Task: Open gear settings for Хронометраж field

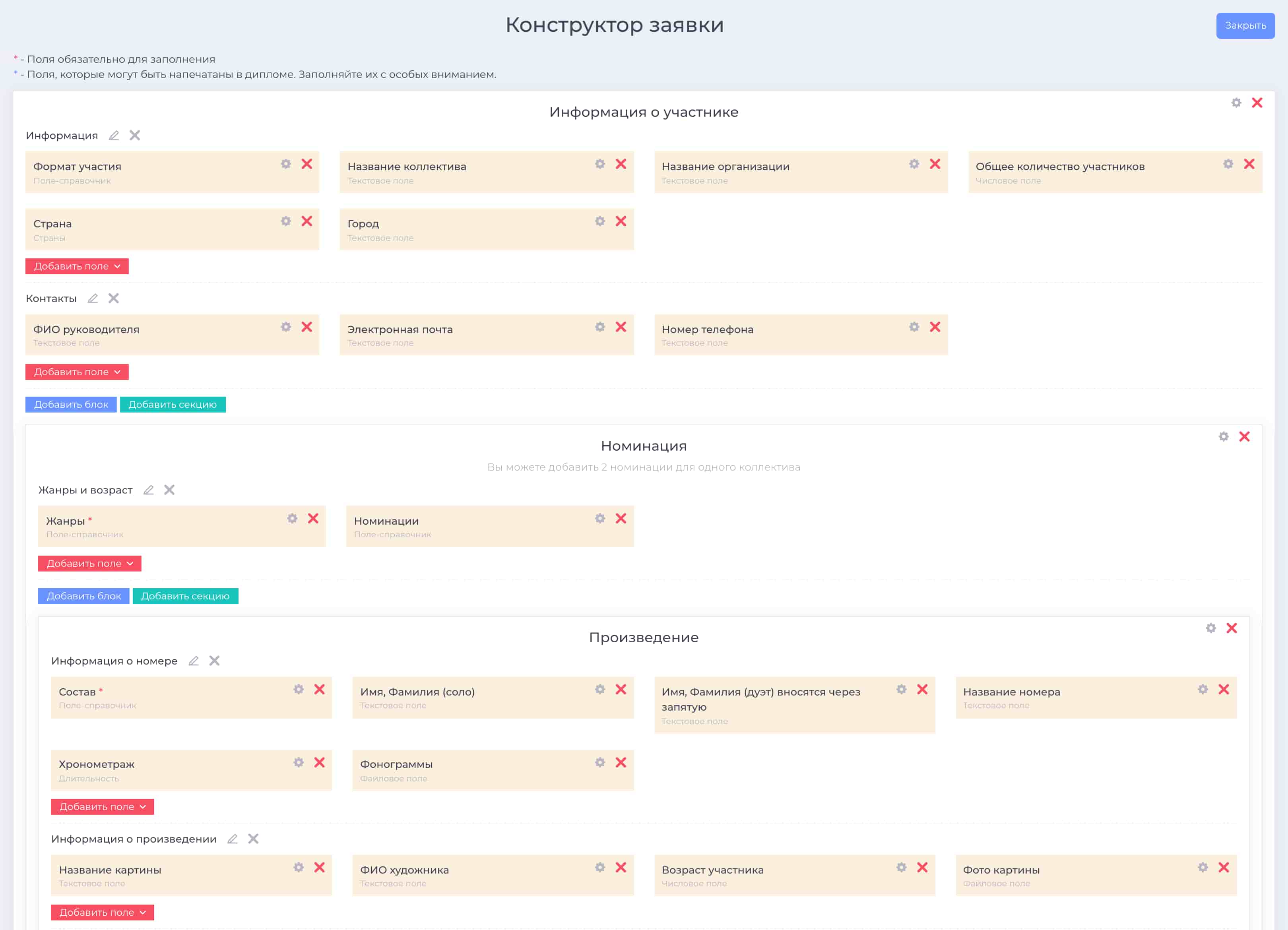Action: (x=299, y=763)
